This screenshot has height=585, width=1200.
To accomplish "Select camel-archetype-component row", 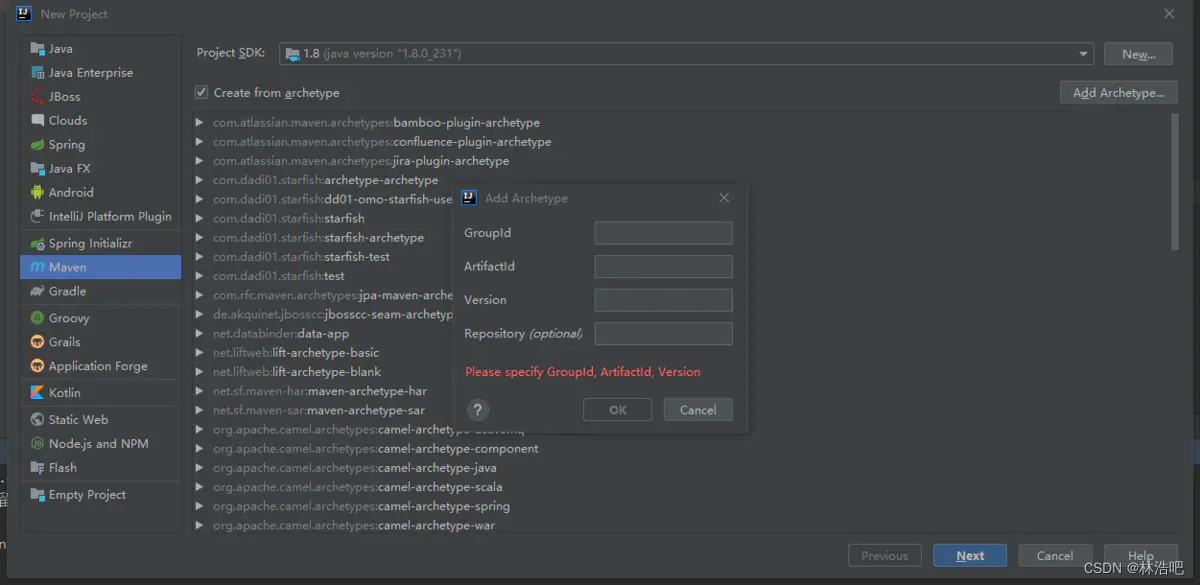I will (375, 448).
